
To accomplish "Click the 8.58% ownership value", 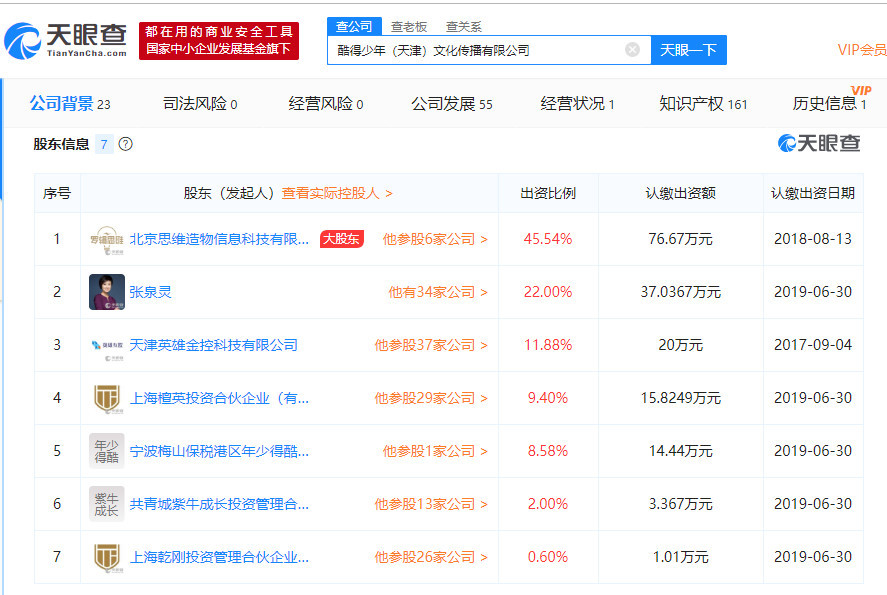I will [548, 451].
